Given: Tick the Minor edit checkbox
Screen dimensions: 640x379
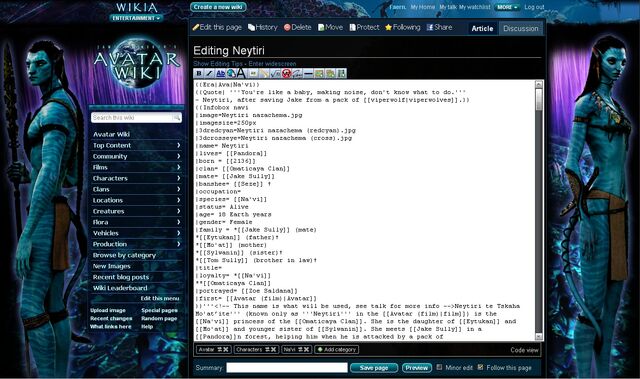Looking at the screenshot, I should coord(439,367).
